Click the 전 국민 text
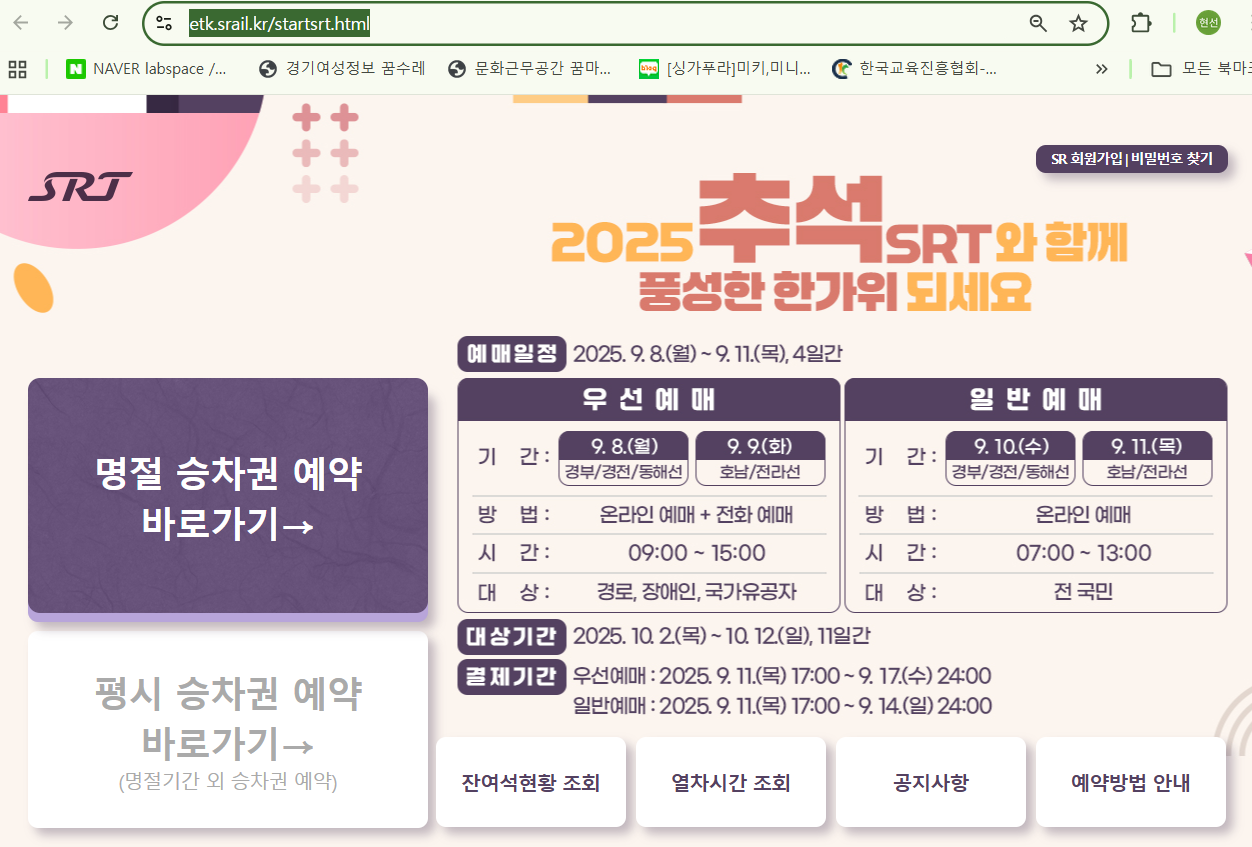1252x847 pixels. point(1083,592)
